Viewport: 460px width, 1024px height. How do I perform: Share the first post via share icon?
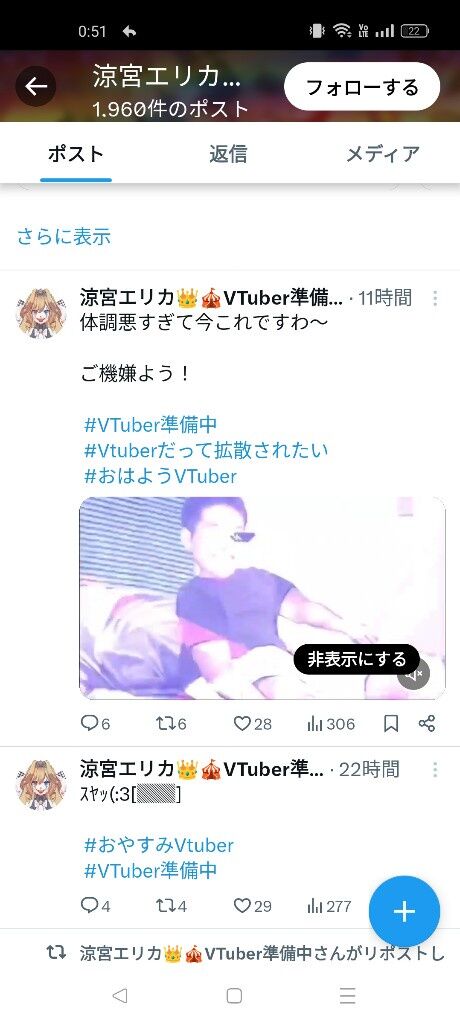427,724
